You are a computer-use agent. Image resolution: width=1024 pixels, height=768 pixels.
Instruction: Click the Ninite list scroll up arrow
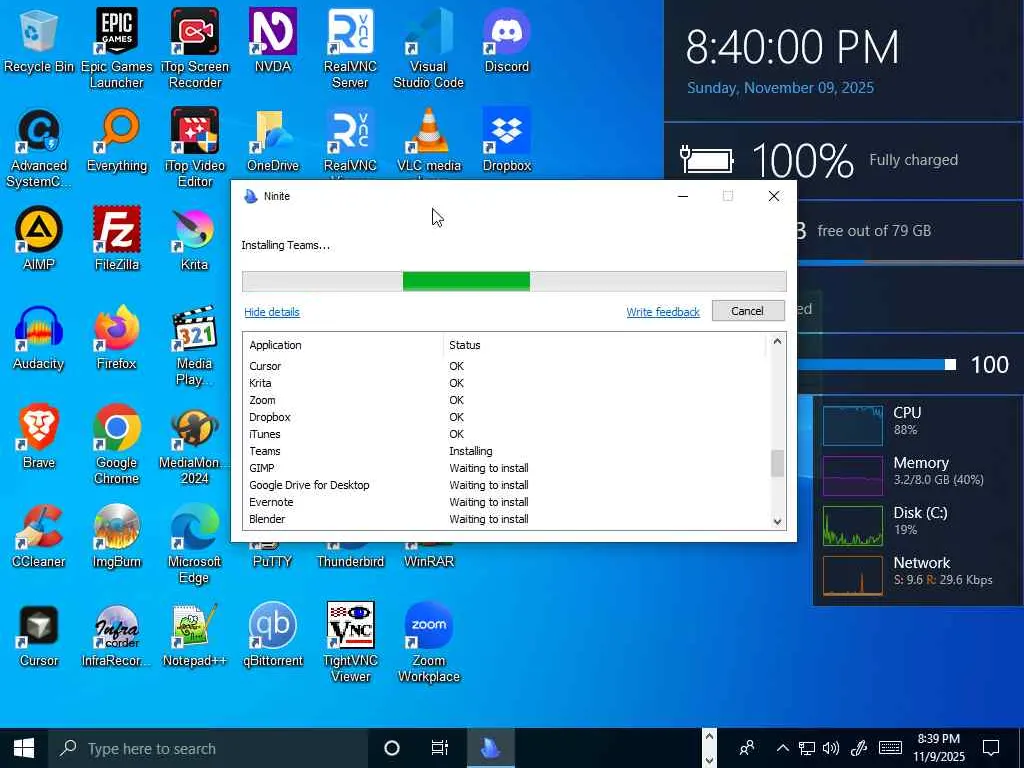pyautogui.click(x=777, y=341)
